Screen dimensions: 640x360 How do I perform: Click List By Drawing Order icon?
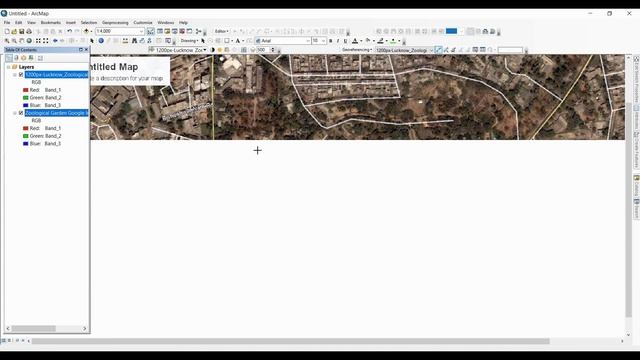[9, 58]
